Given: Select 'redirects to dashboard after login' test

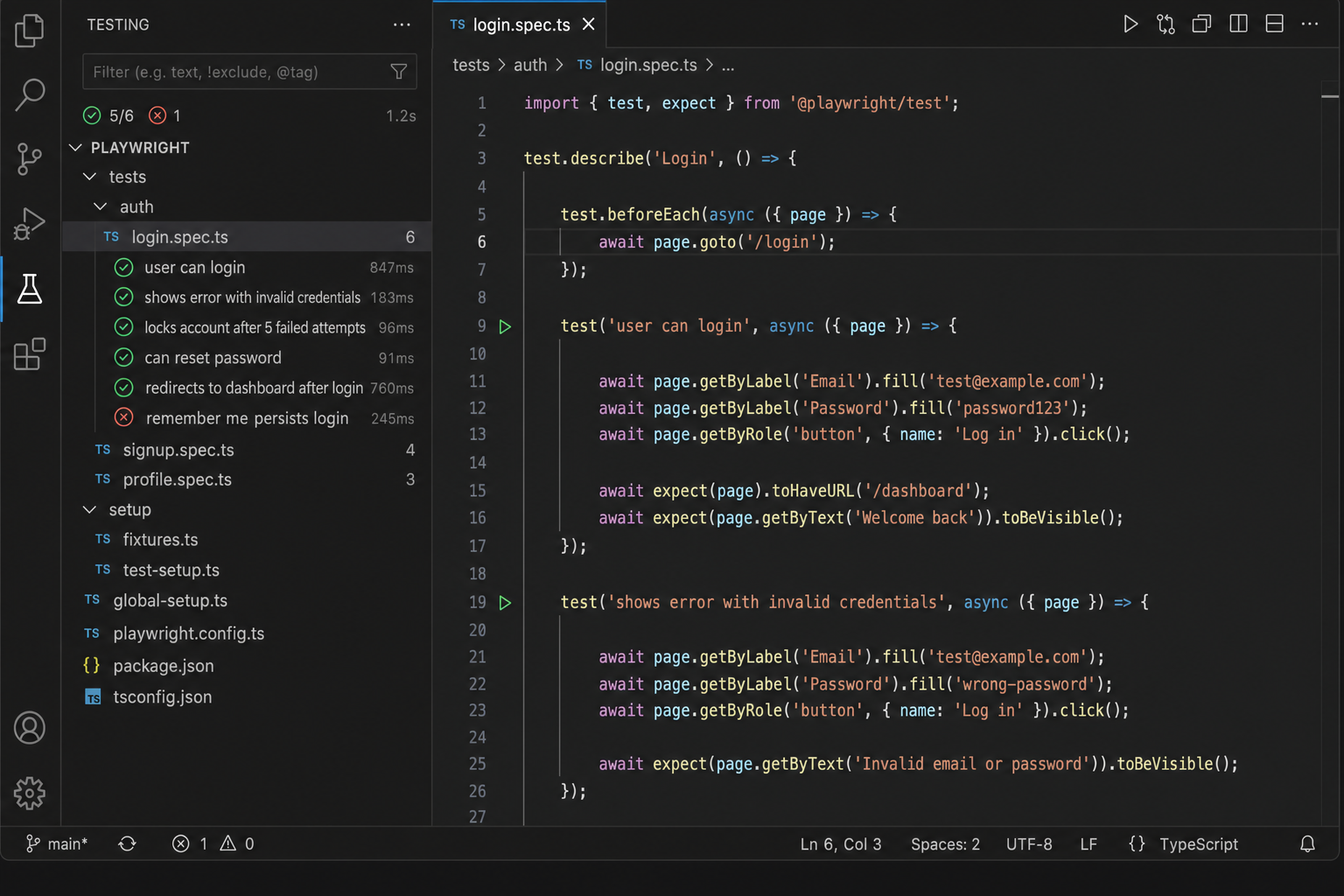Looking at the screenshot, I should click(248, 388).
